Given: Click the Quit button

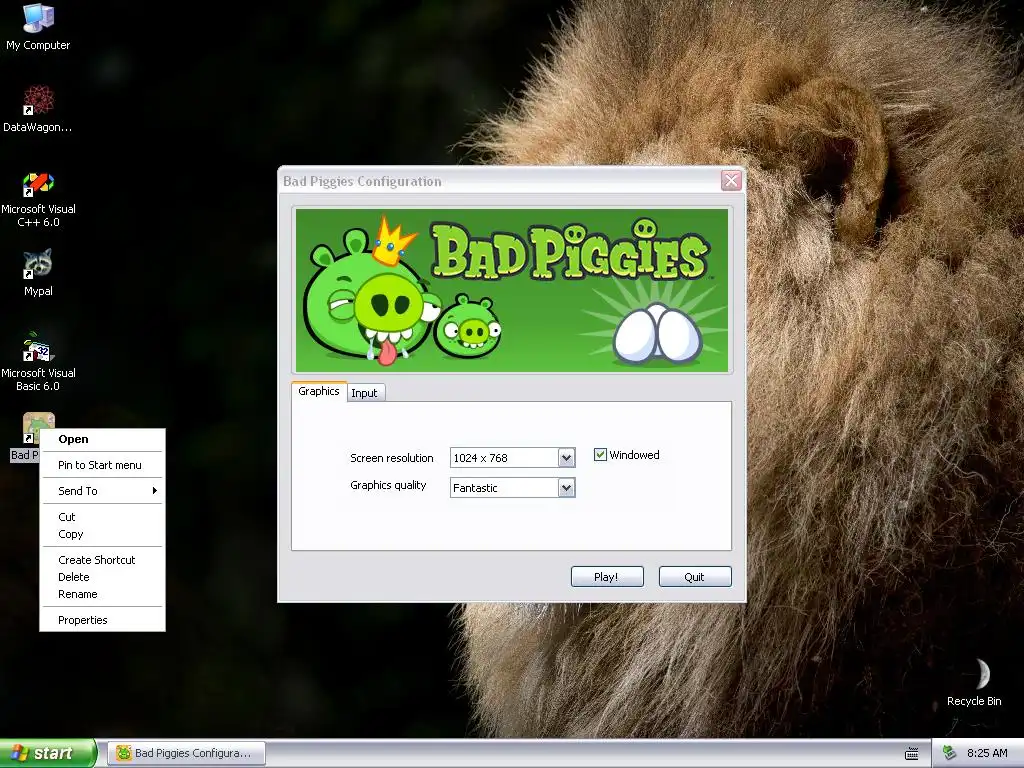Looking at the screenshot, I should click(695, 577).
